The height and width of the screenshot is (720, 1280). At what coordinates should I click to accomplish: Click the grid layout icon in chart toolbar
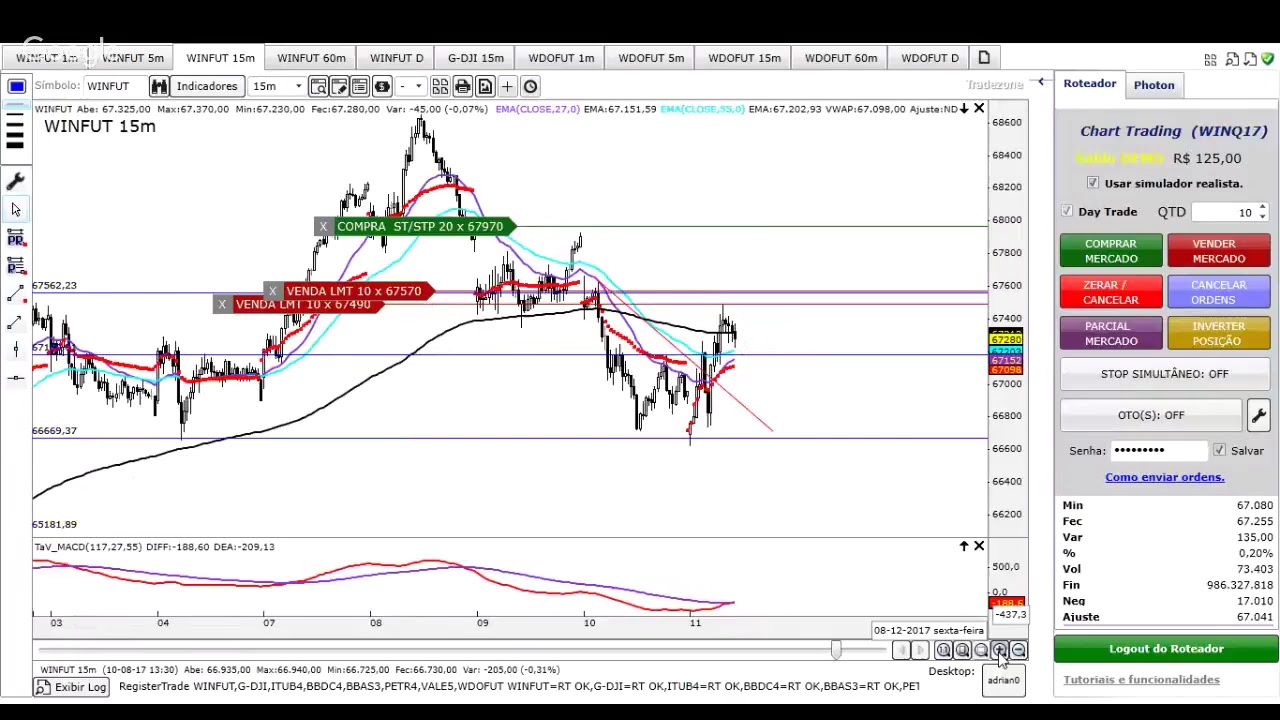click(440, 86)
